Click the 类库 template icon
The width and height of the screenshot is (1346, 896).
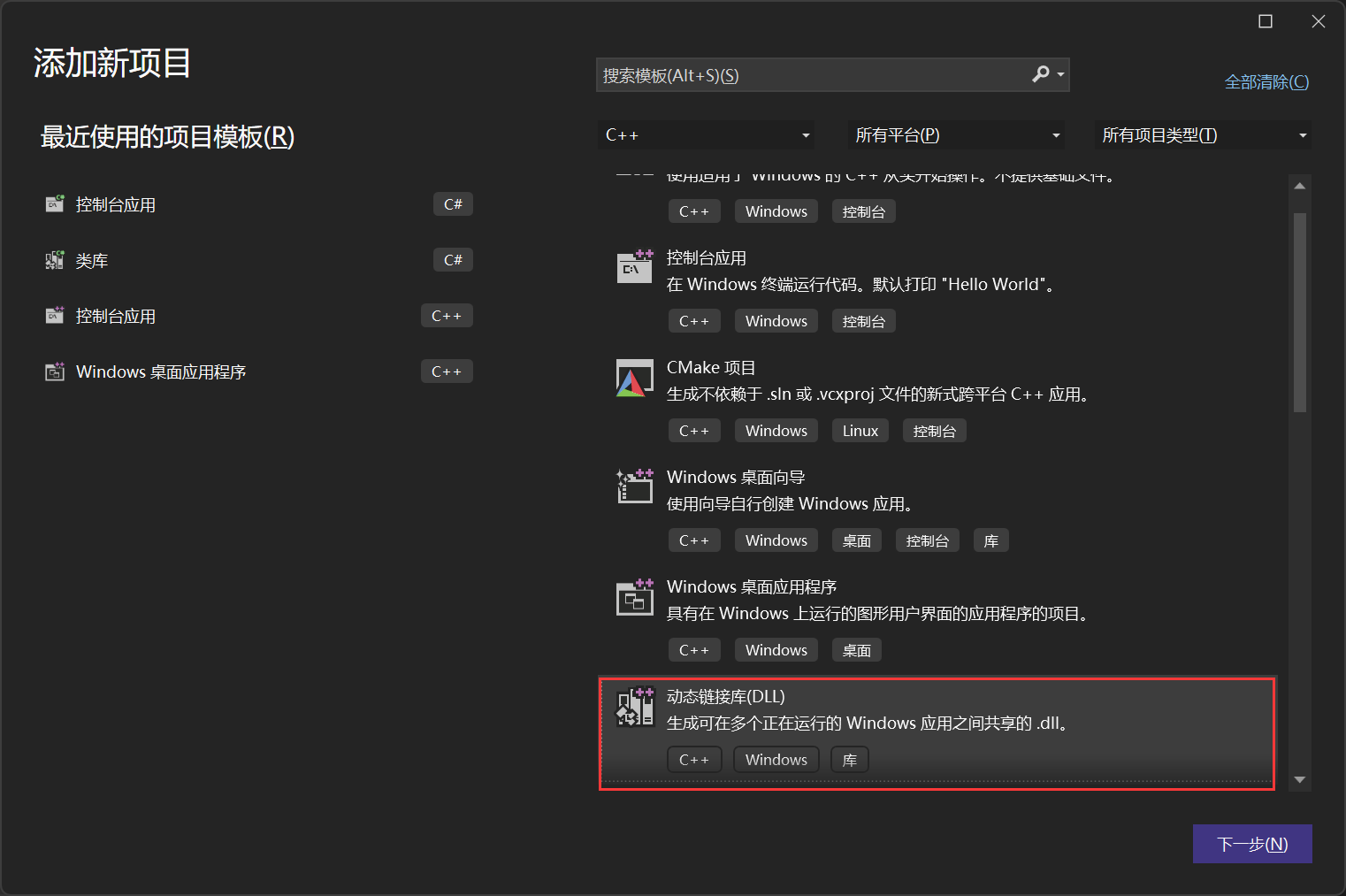(54, 259)
